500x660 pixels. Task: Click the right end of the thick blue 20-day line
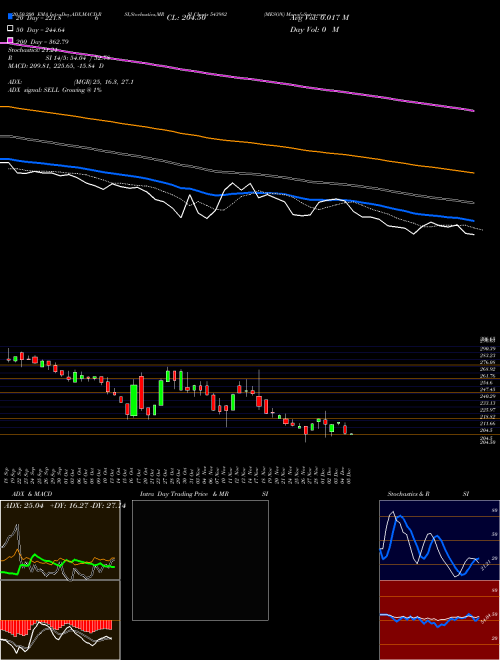472,220
